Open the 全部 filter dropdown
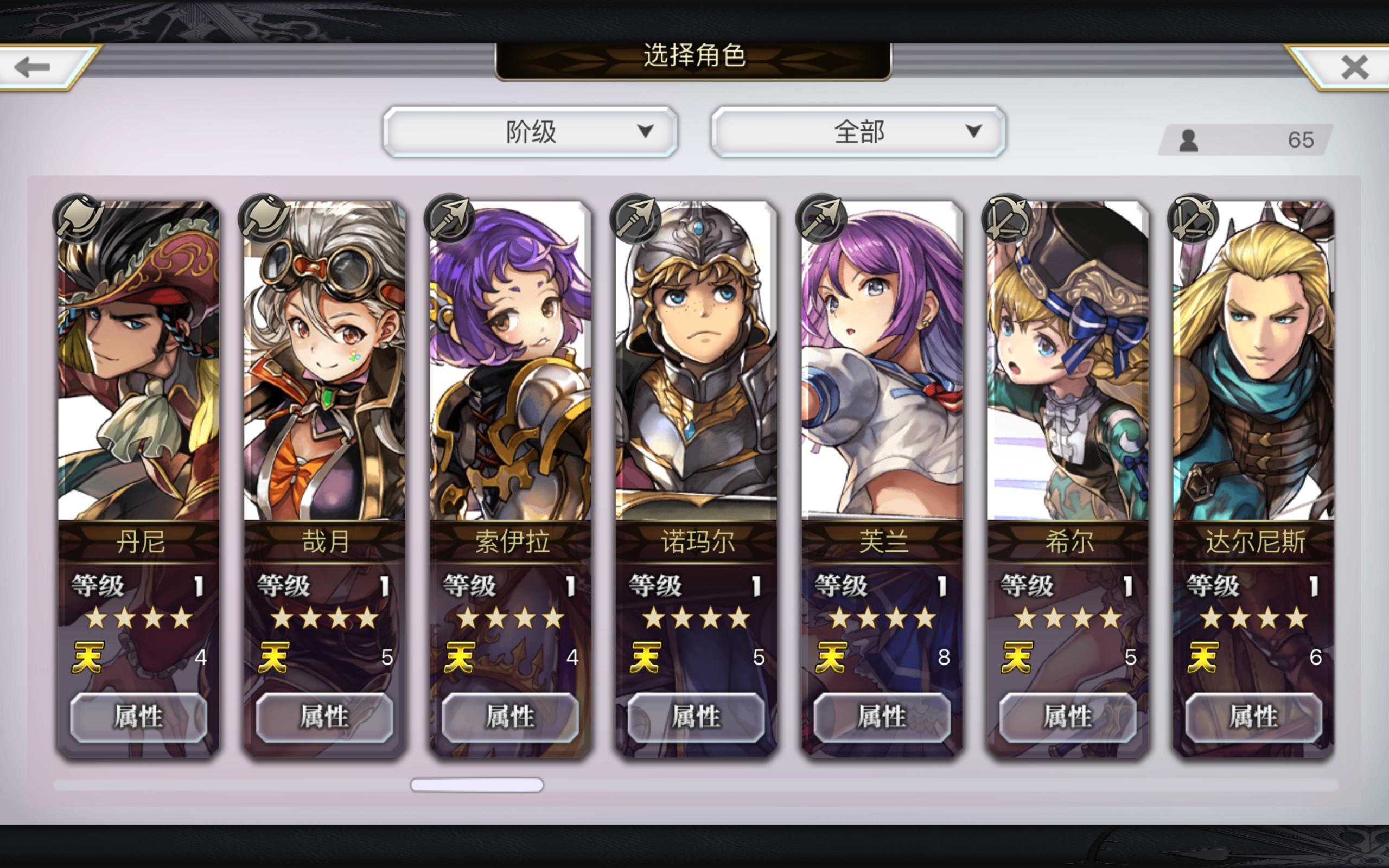Viewport: 1389px width, 868px height. [859, 131]
